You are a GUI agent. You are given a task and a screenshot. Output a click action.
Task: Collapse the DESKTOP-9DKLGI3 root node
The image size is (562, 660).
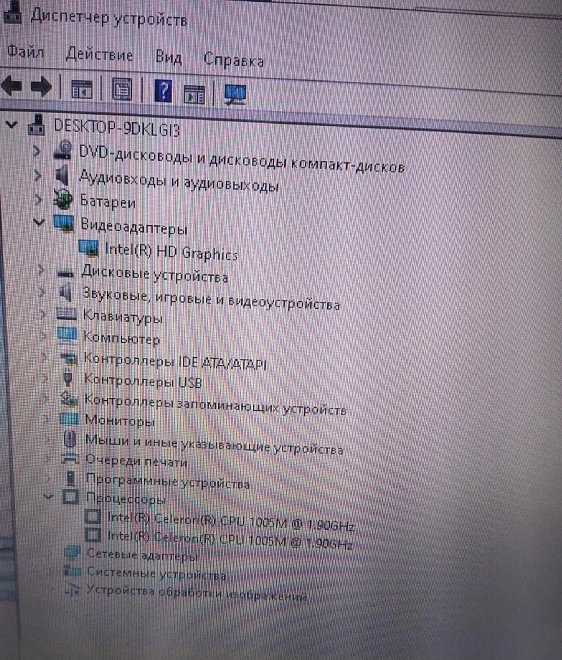coord(11,124)
